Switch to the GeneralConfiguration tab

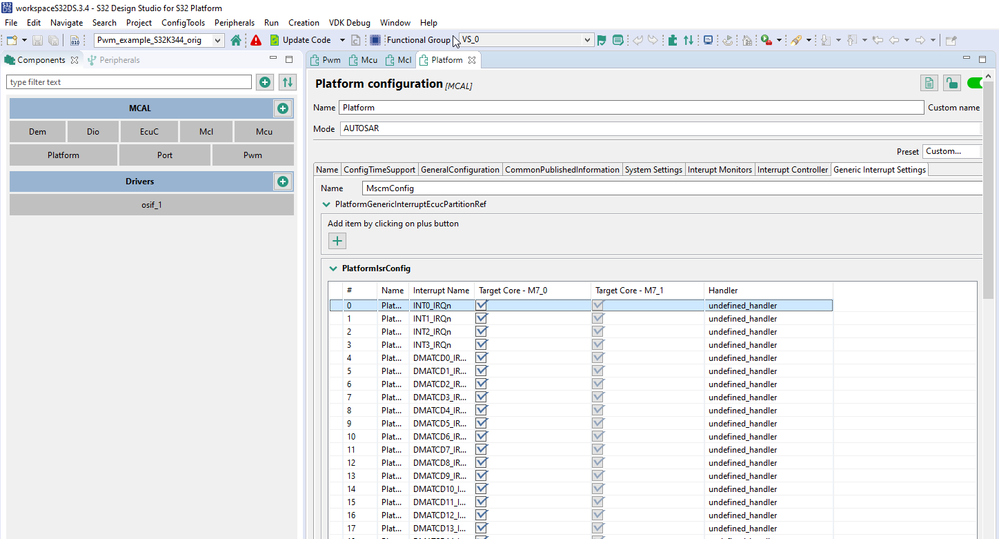pos(459,169)
